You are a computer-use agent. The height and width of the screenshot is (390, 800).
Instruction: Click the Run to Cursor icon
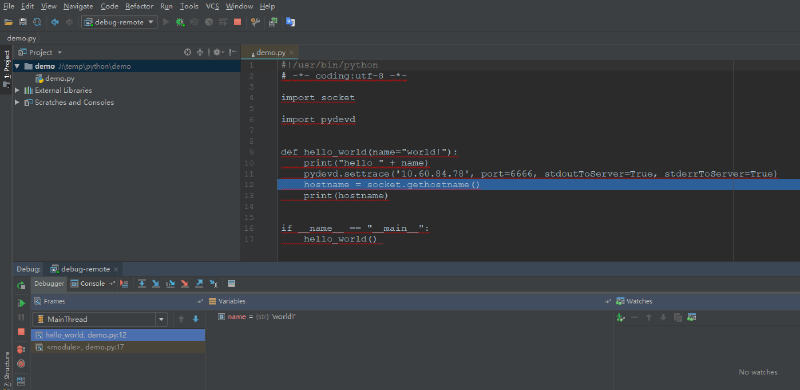(x=214, y=284)
